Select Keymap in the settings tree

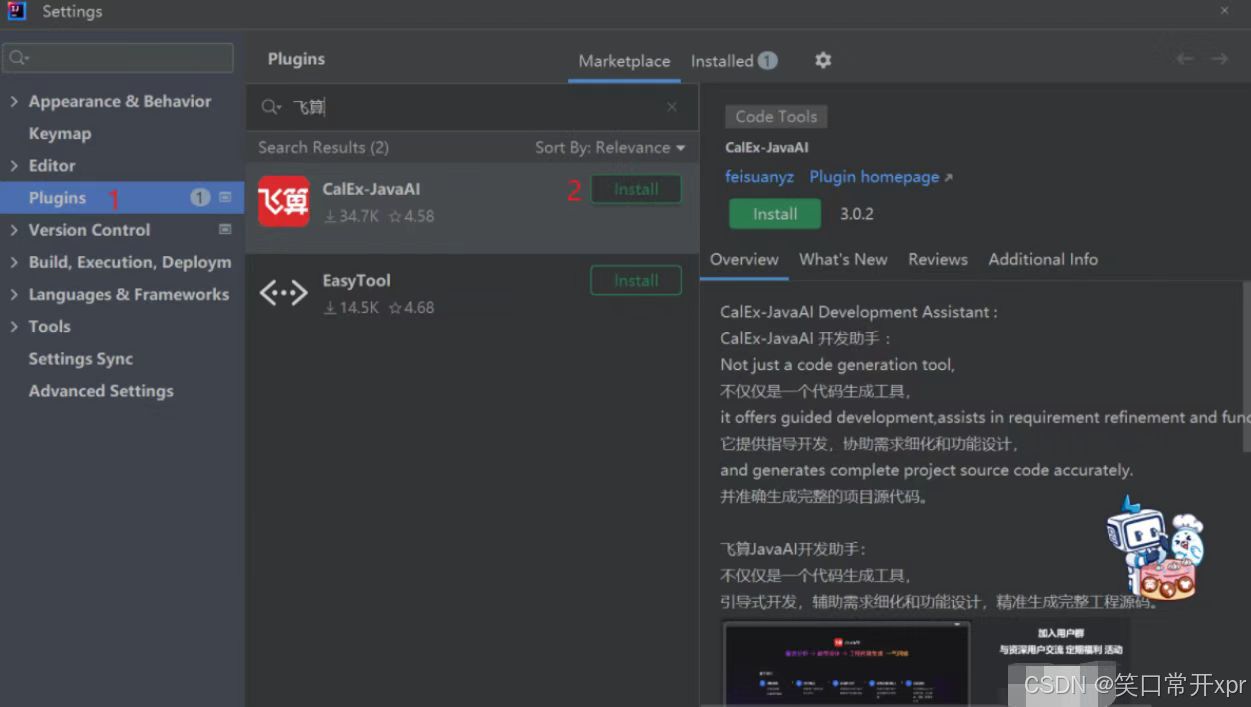(60, 133)
